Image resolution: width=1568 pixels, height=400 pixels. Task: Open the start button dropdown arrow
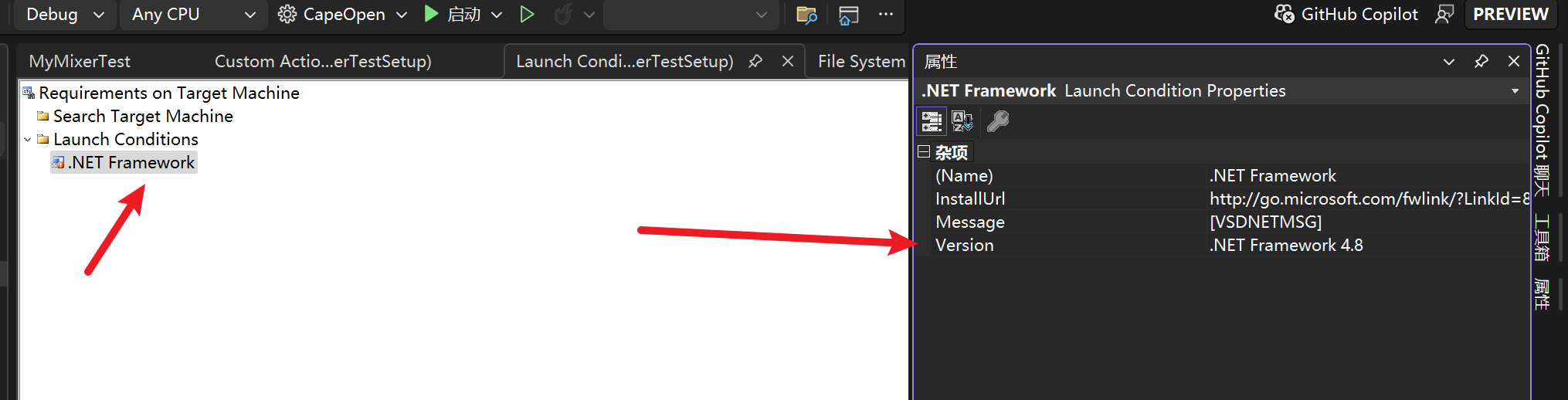click(x=497, y=15)
